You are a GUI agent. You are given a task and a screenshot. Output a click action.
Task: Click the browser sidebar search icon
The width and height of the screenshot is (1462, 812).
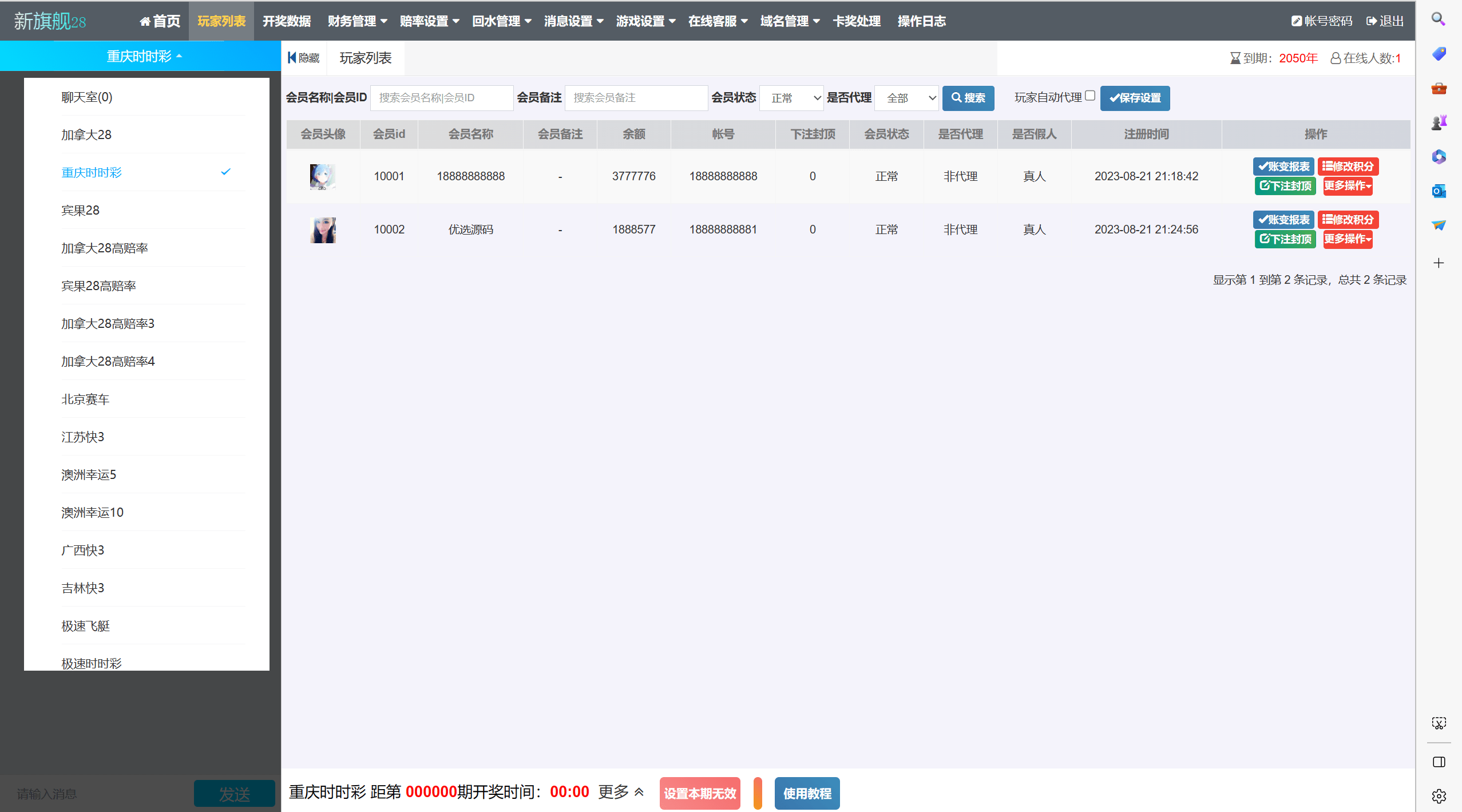(1439, 19)
